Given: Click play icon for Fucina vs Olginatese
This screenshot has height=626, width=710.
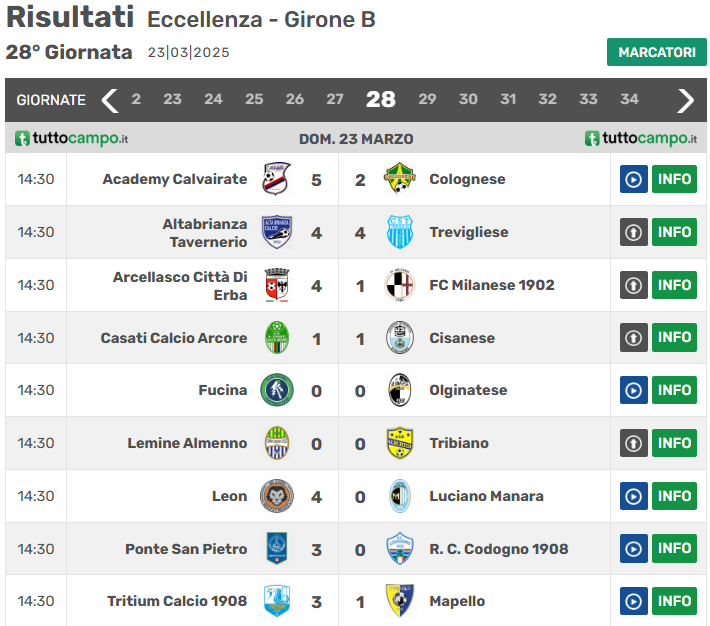Looking at the screenshot, I should click(x=634, y=390).
